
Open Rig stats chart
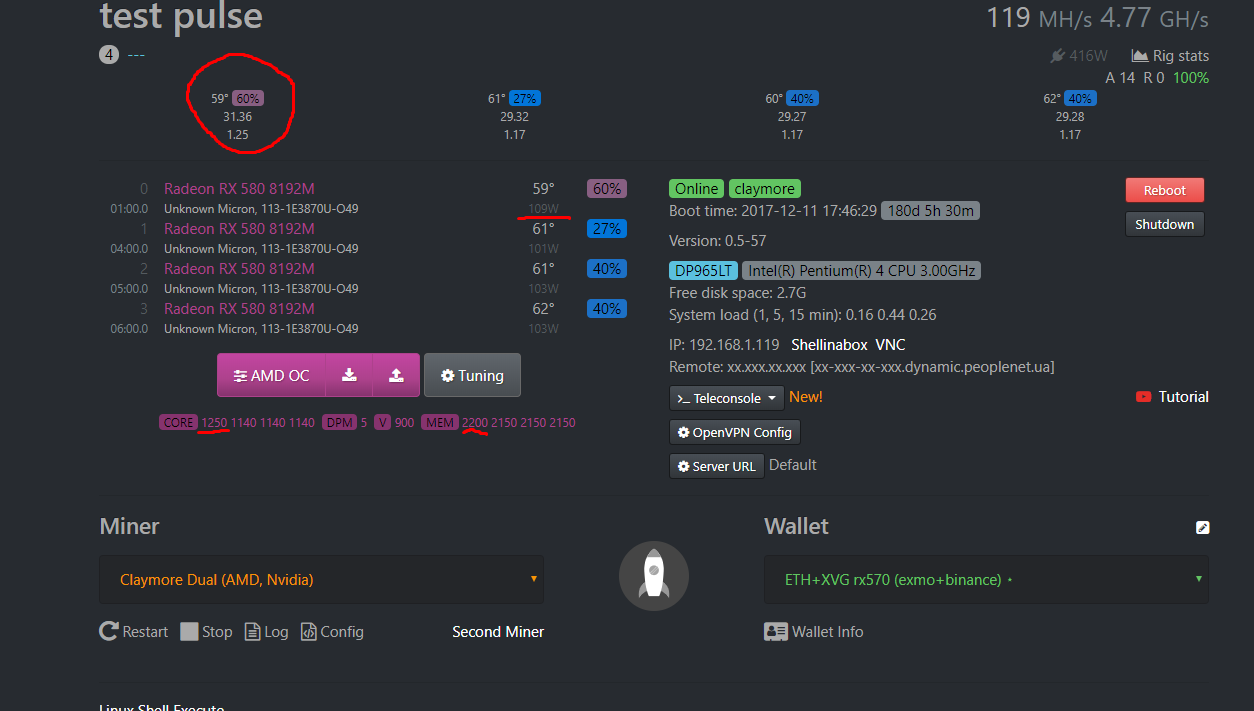coord(1170,56)
